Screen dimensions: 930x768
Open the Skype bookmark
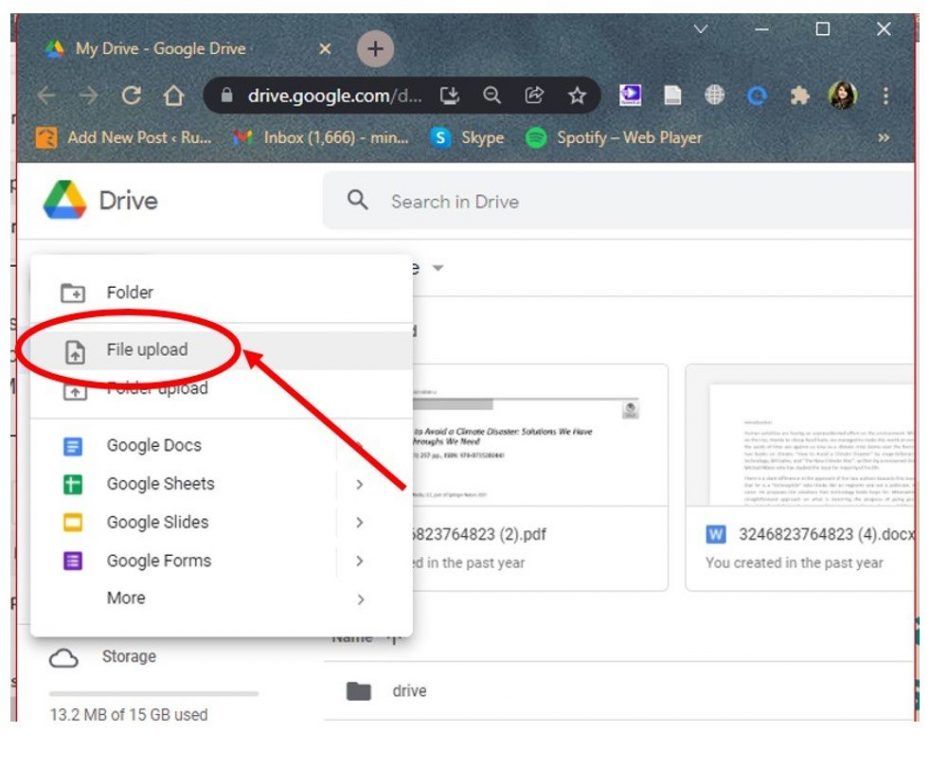click(467, 138)
